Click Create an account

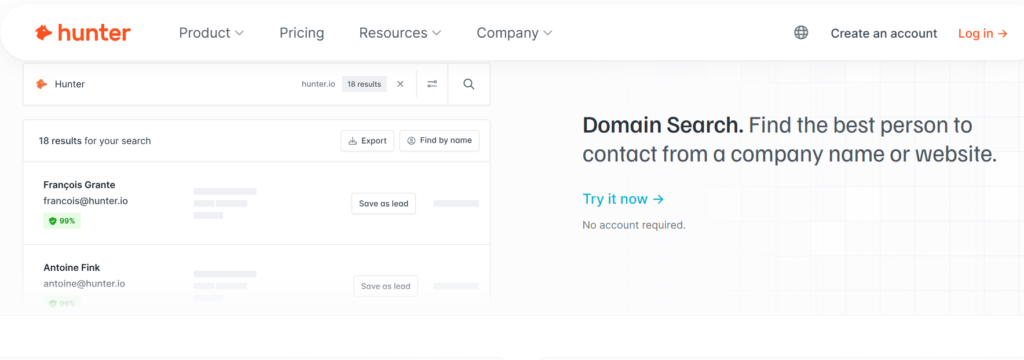click(x=884, y=33)
